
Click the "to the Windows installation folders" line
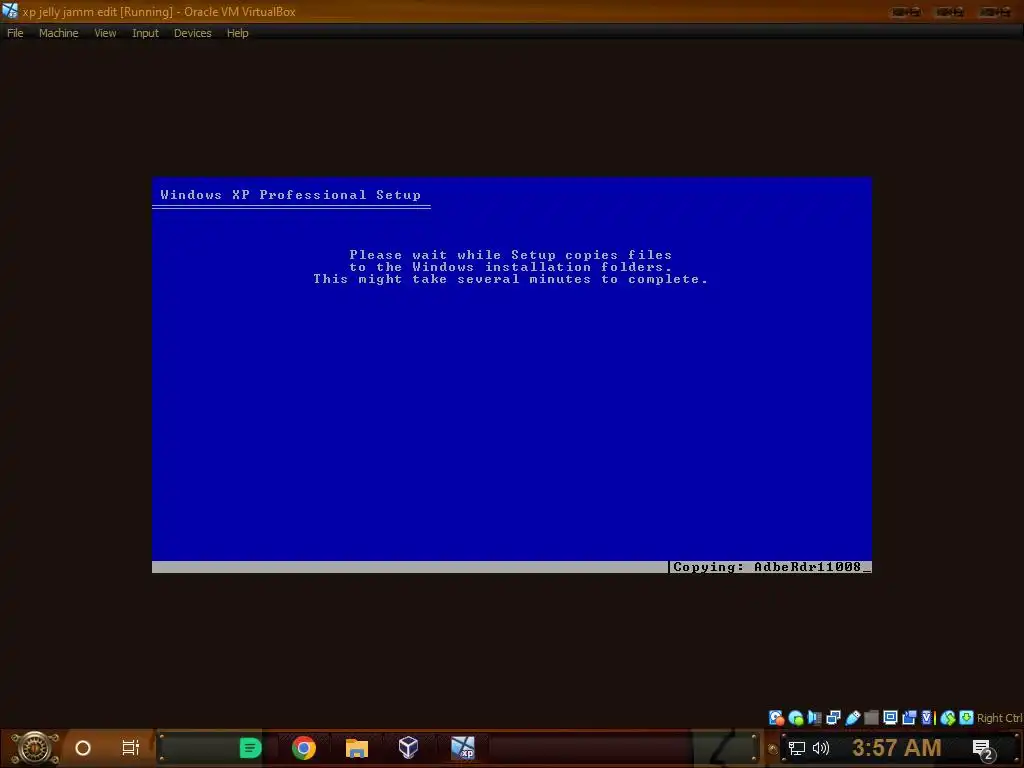(x=511, y=266)
